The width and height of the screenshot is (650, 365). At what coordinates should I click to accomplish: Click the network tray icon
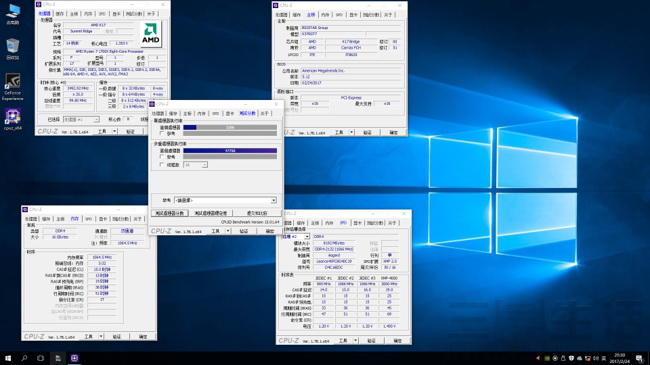(587, 358)
